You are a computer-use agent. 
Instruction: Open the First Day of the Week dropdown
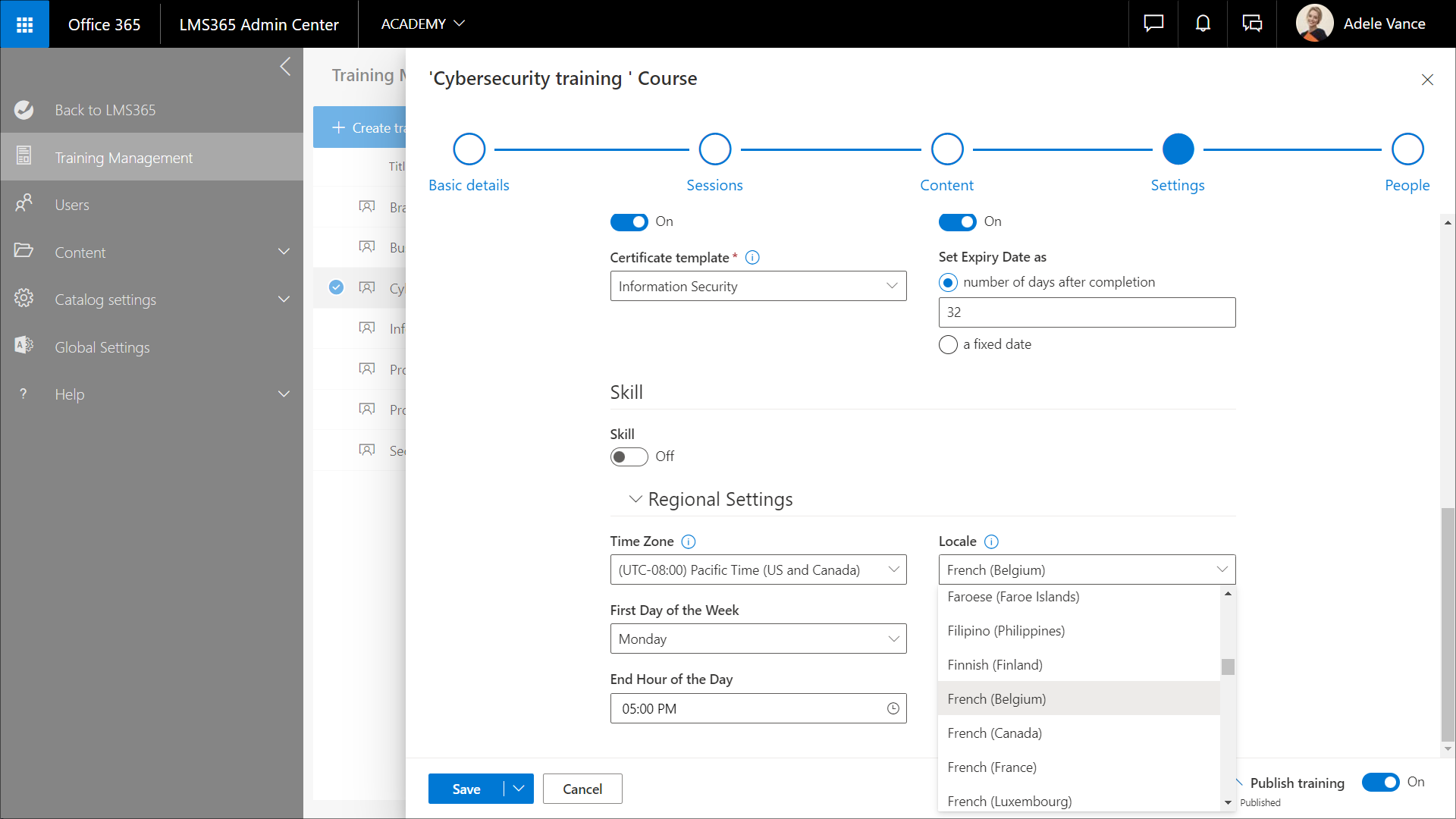click(x=758, y=639)
